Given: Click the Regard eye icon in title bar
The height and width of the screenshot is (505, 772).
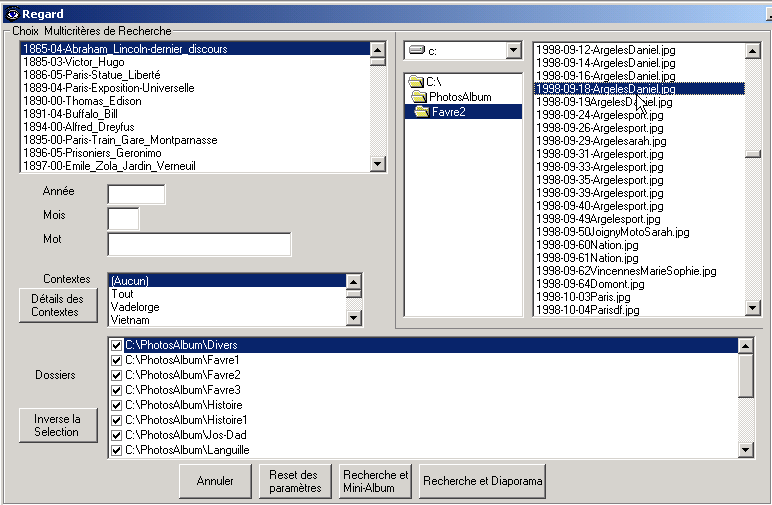Looking at the screenshot, I should point(11,13).
